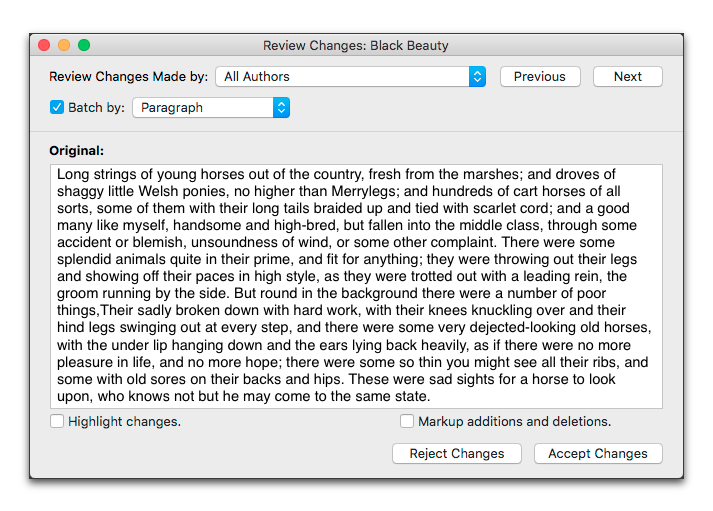Click the window title 'Review Changes: Black Beauty'
Viewport: 713px width, 511px height.
click(x=356, y=45)
